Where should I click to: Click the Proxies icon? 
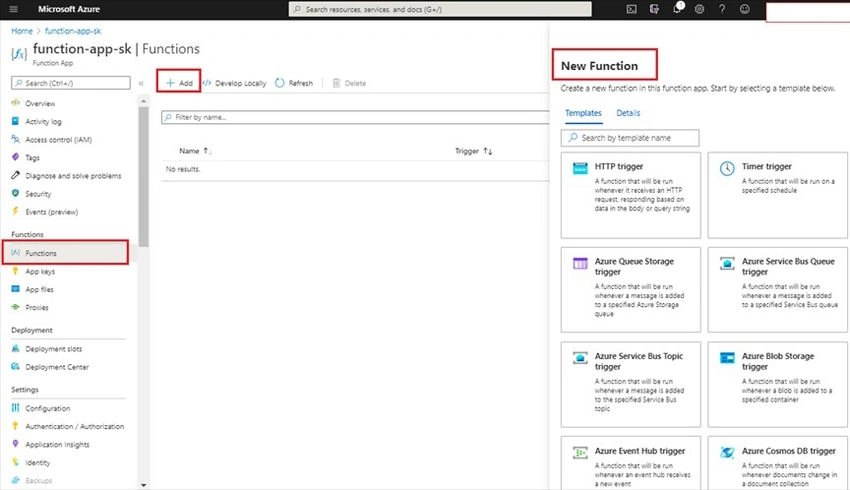pos(15,307)
